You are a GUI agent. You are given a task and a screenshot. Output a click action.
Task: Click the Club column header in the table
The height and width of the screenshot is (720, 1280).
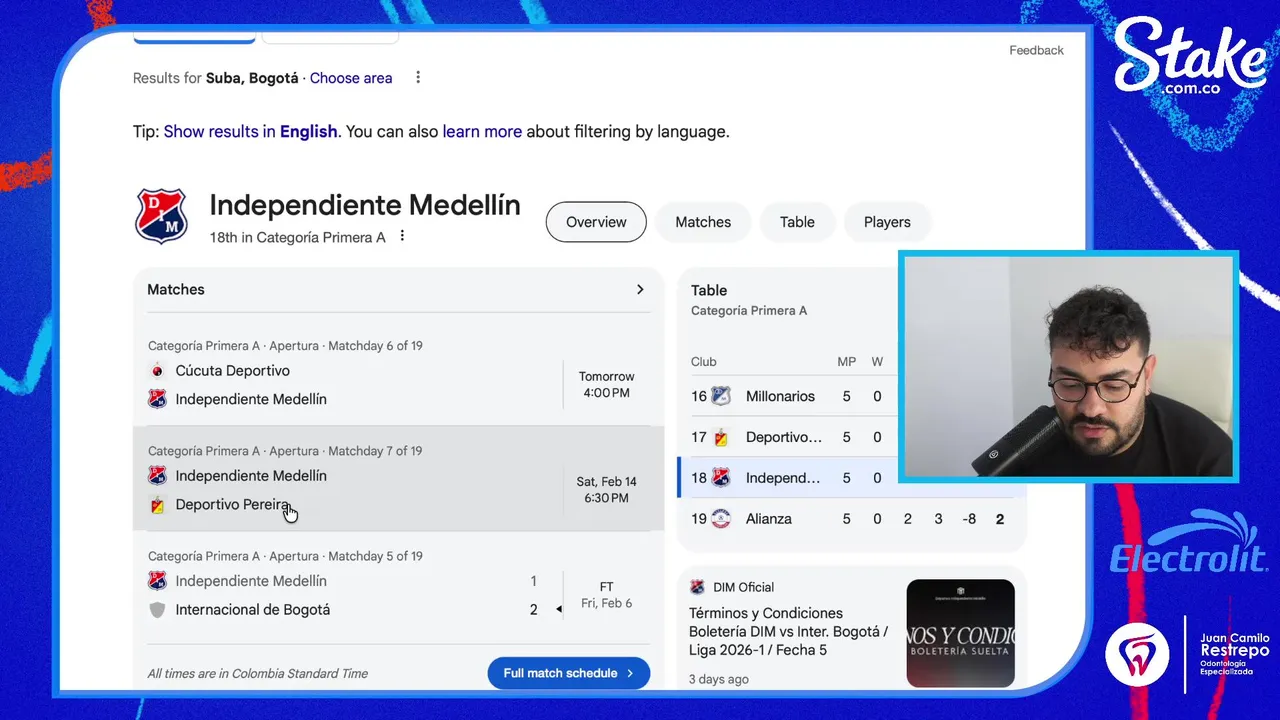coord(704,362)
